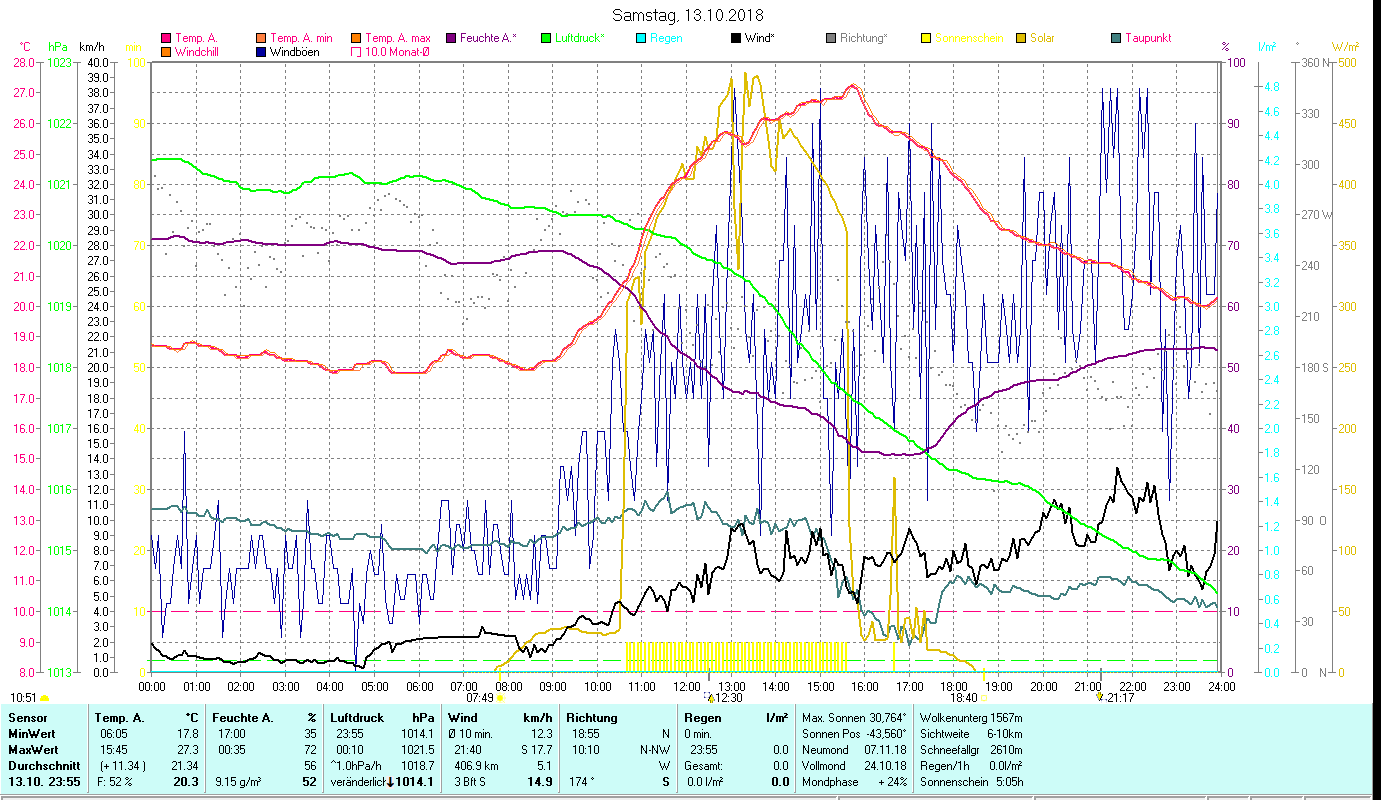Click the Wolkenunterg 1567m entry
The width and height of the screenshot is (1381, 800).
[x=971, y=718]
